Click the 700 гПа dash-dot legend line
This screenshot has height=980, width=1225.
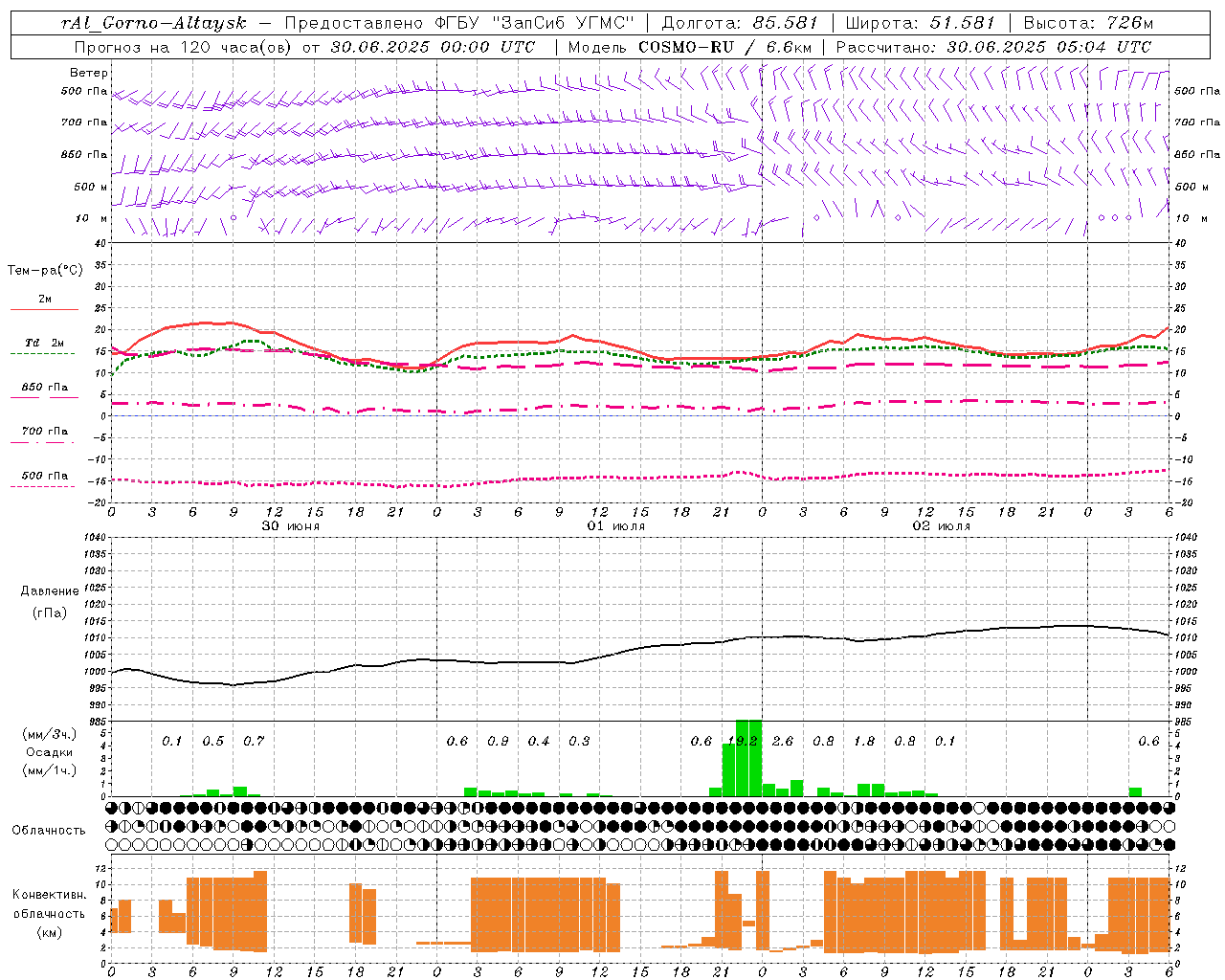click(42, 442)
